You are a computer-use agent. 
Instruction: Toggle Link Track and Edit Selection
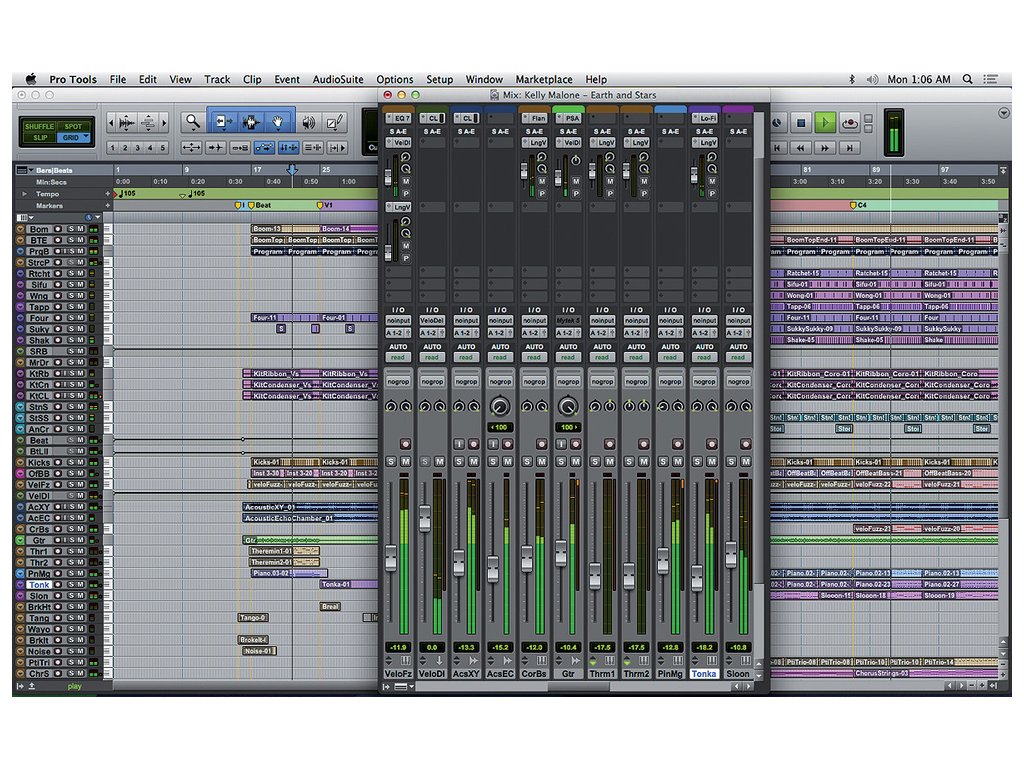click(x=312, y=148)
